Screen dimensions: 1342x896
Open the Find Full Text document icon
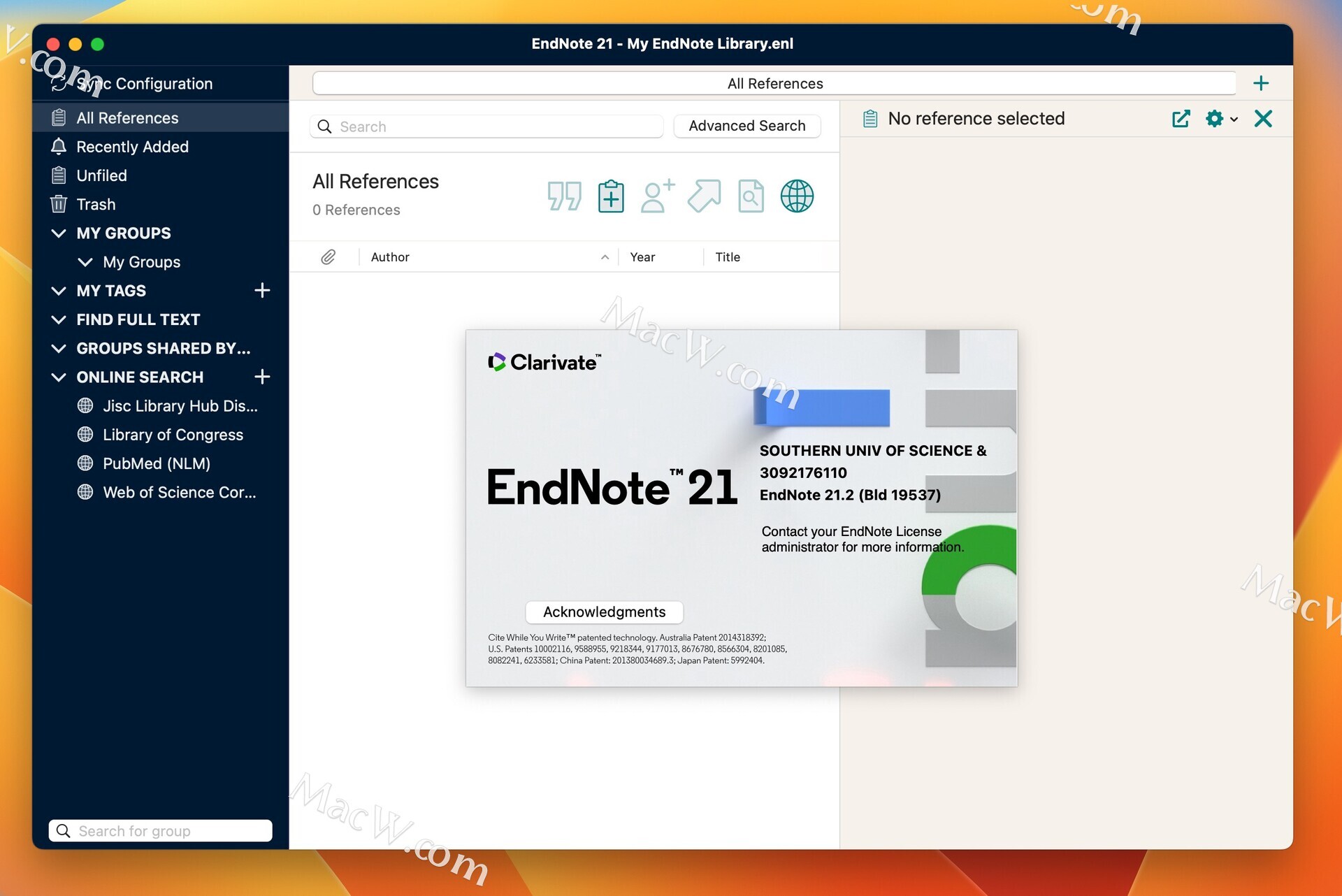pyautogui.click(x=751, y=196)
